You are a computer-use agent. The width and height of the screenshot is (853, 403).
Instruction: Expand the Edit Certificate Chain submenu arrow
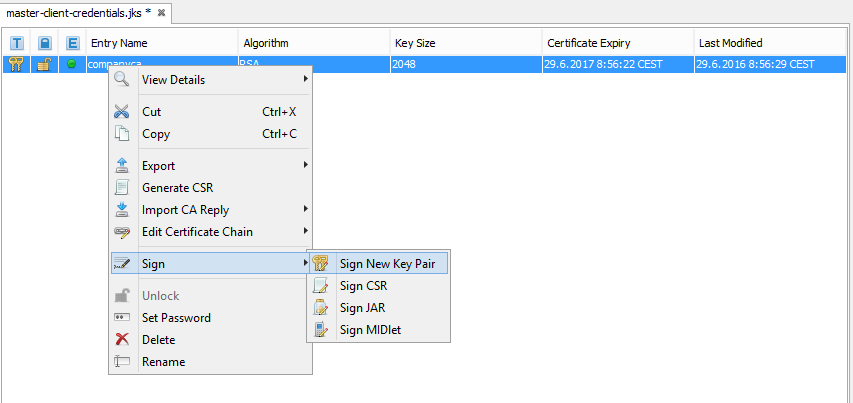(x=305, y=232)
